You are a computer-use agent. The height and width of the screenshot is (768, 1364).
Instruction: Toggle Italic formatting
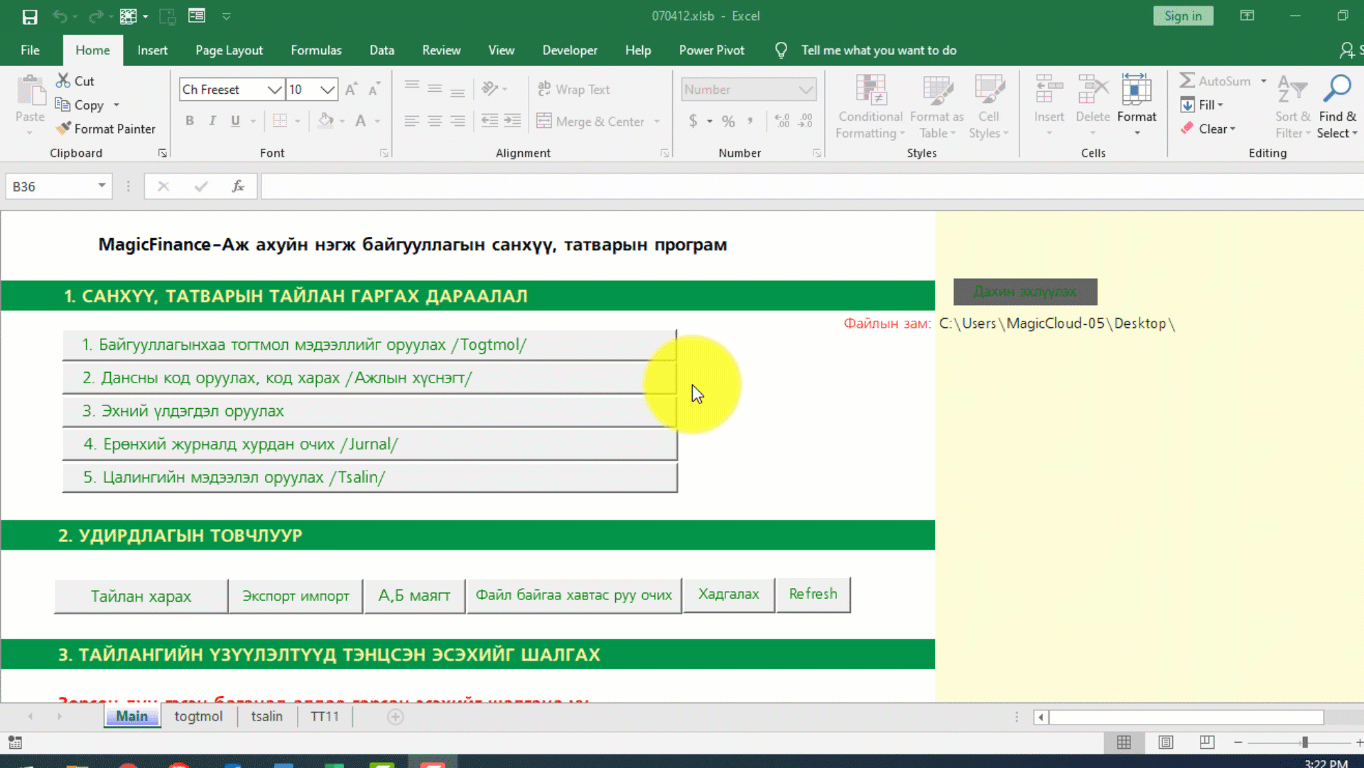click(212, 121)
